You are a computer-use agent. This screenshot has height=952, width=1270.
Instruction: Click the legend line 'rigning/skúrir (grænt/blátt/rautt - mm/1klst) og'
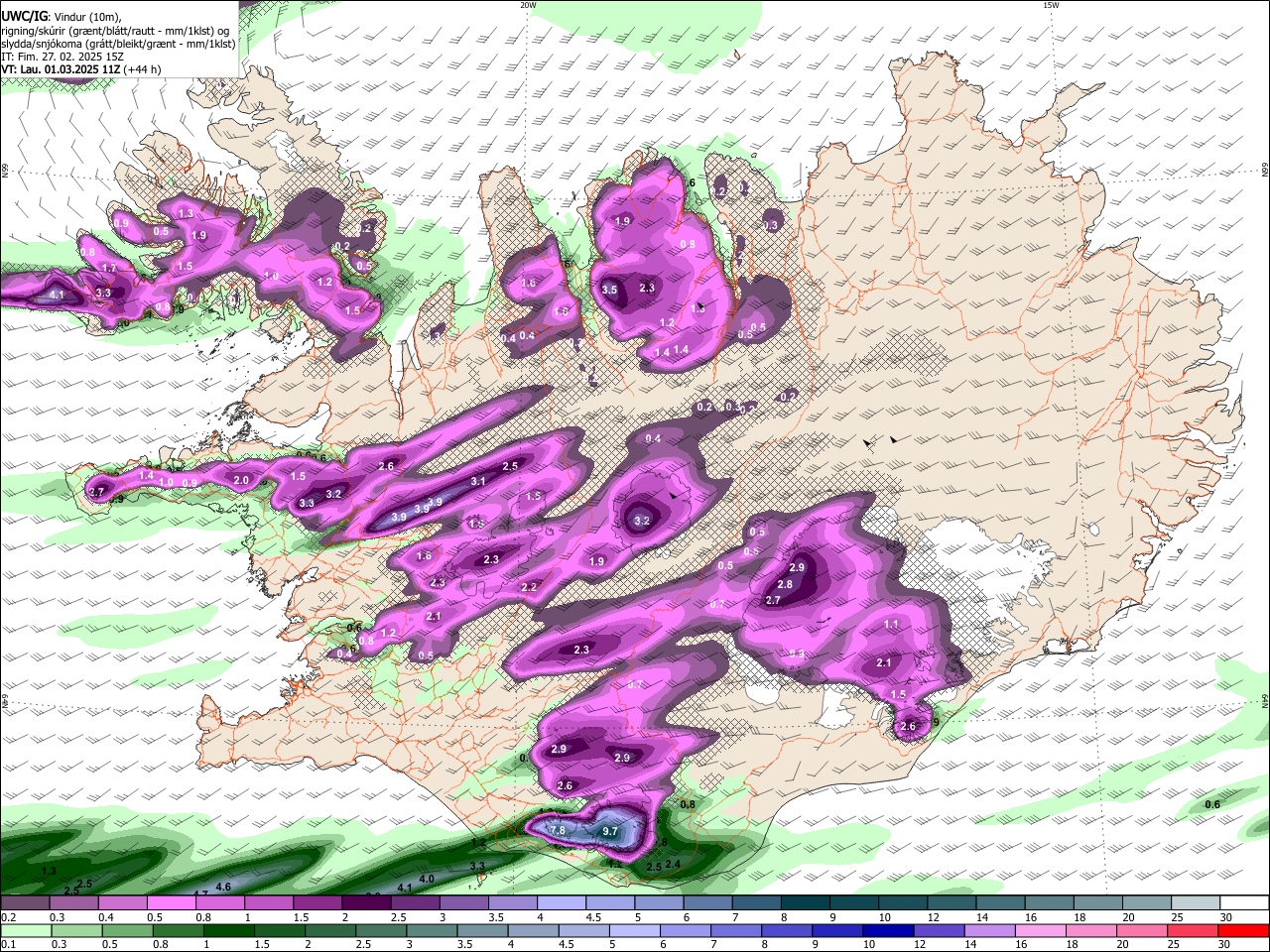115,31
